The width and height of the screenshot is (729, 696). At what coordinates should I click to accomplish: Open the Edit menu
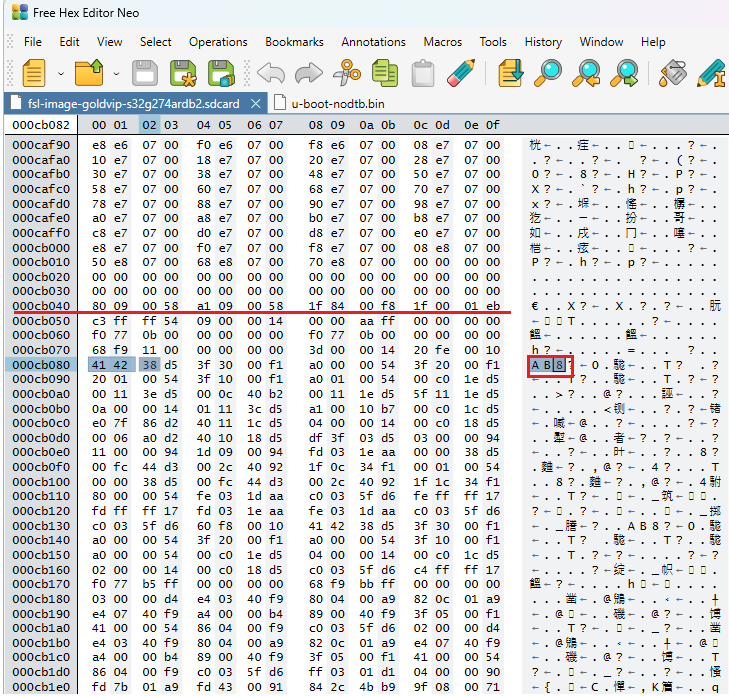(69, 42)
